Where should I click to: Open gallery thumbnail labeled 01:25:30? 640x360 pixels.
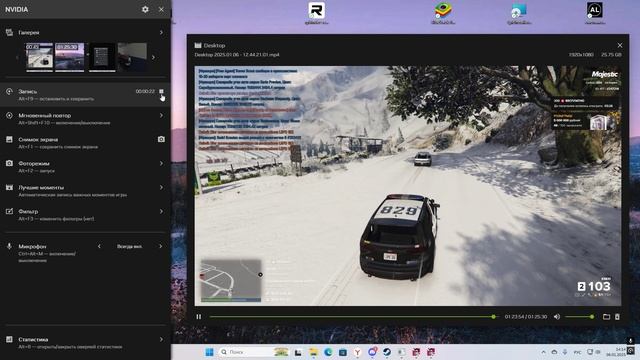click(70, 57)
